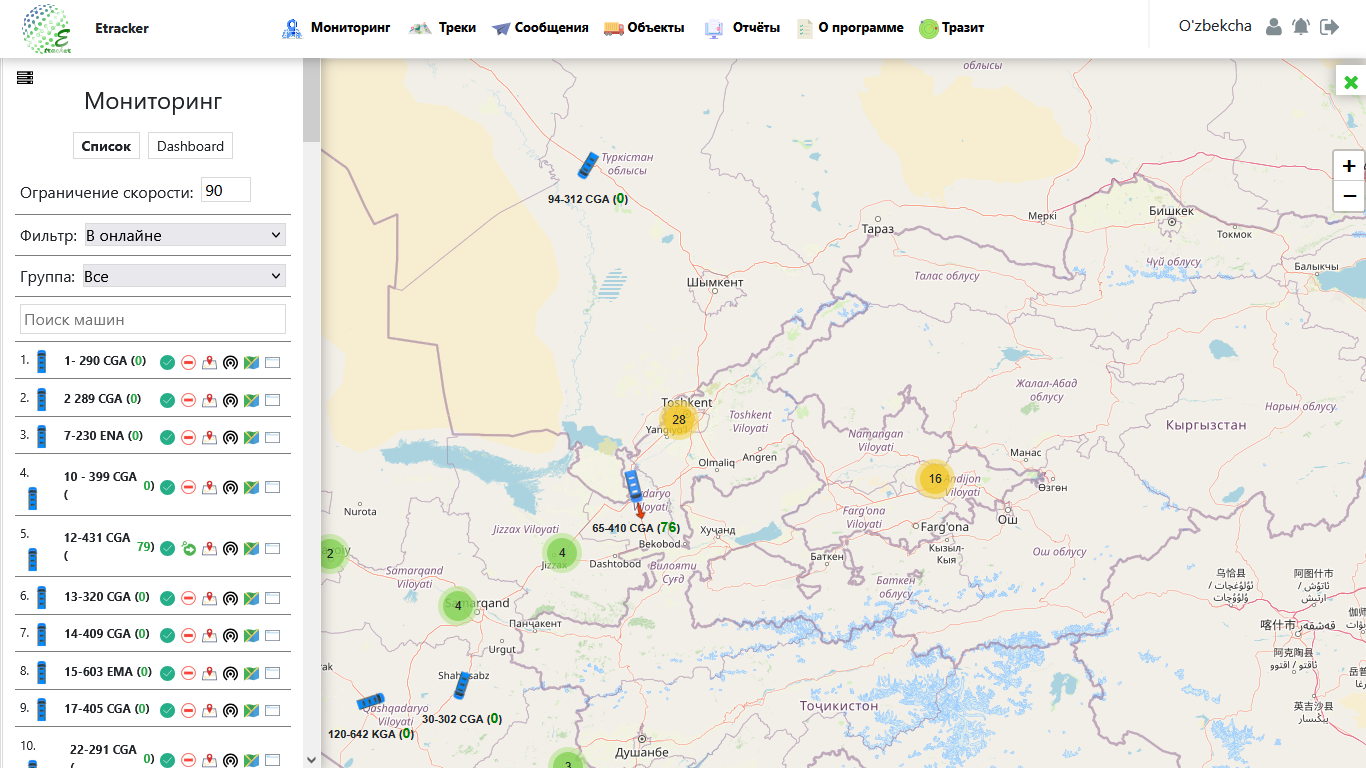The height and width of the screenshot is (768, 1366).
Task: Toggle green checkmark for 14-409 CGA
Action: tap(167, 635)
